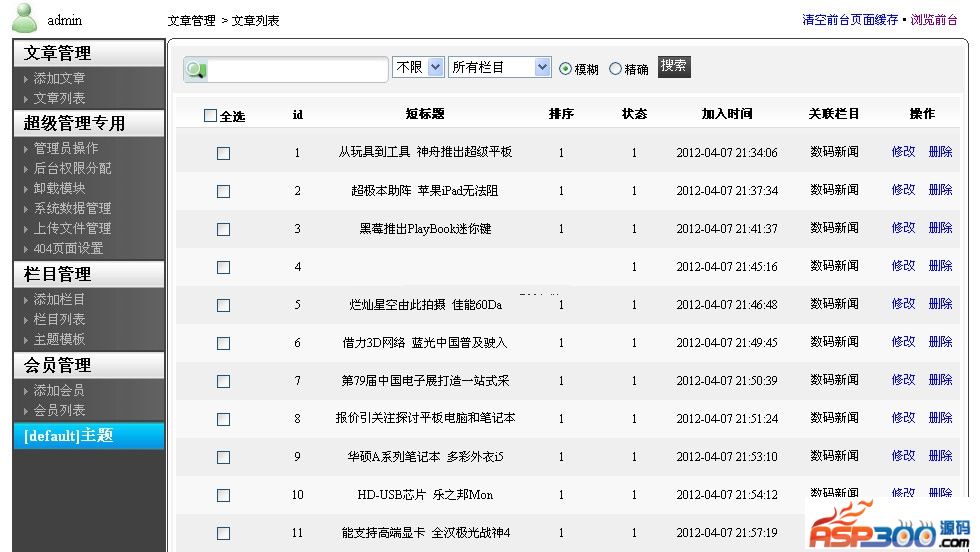Click 数码新闻 in article id 6 row

pos(834,342)
